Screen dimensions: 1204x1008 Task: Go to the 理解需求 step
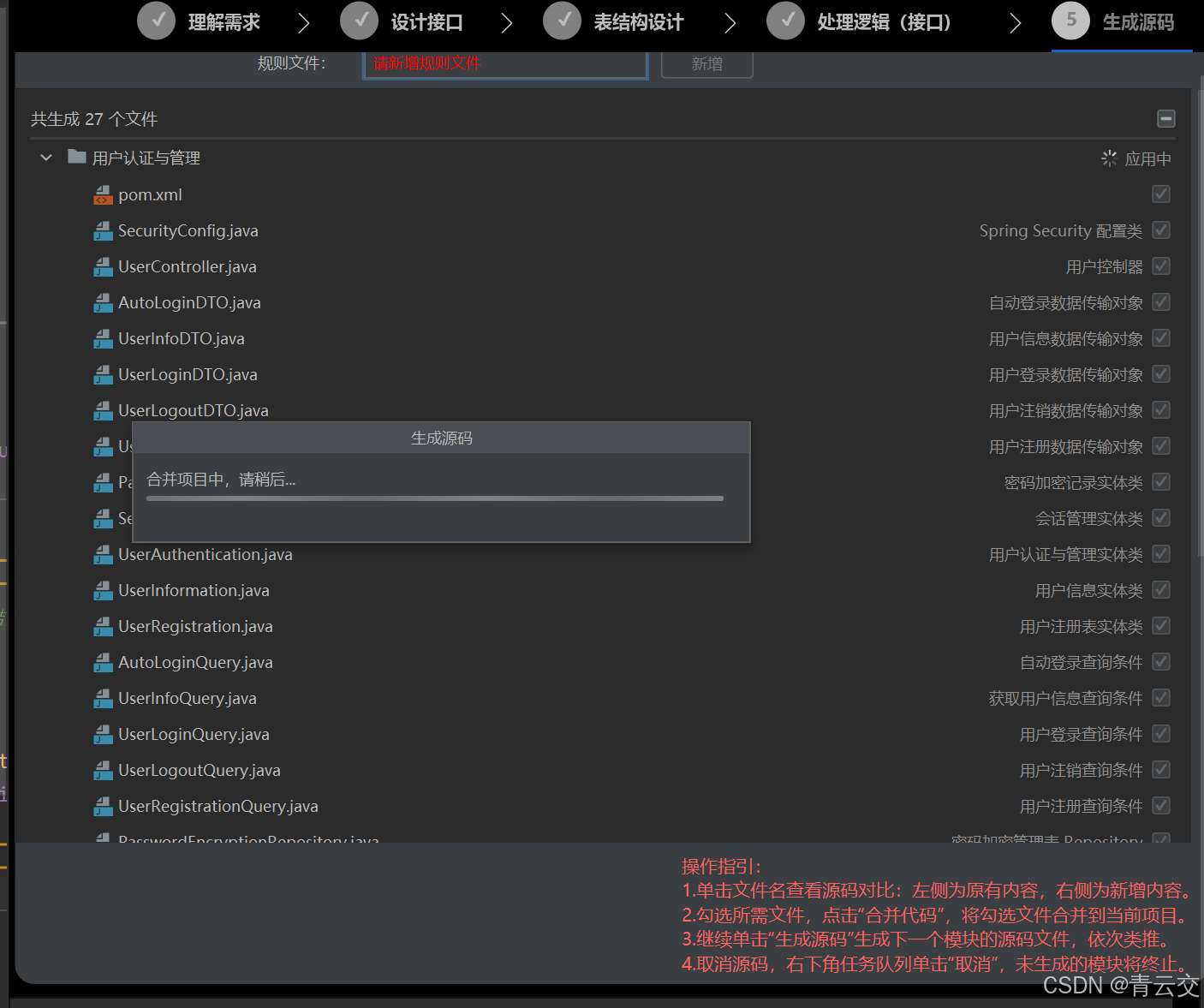tap(199, 22)
